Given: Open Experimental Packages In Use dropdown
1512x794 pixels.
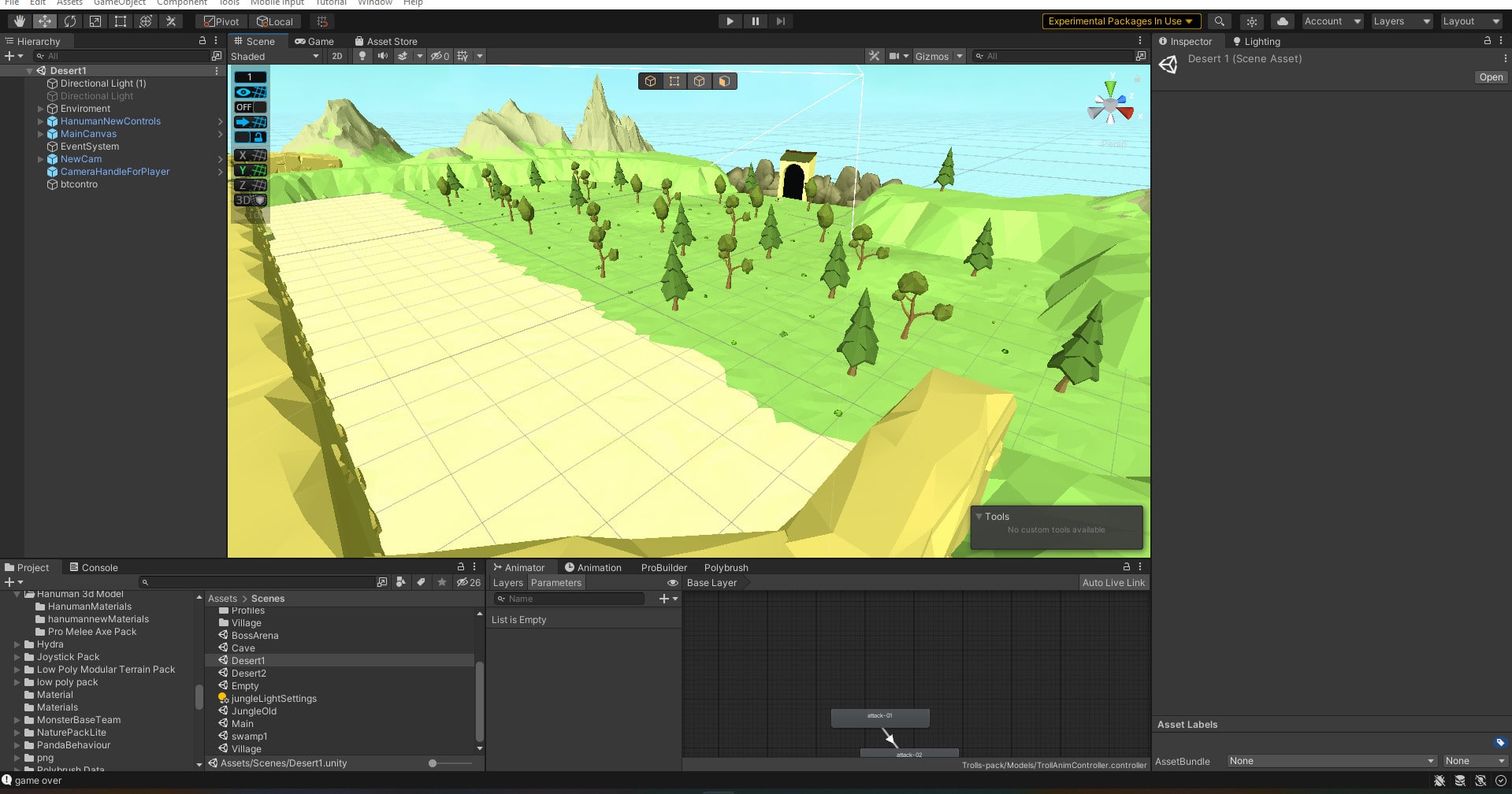Looking at the screenshot, I should tap(1120, 21).
